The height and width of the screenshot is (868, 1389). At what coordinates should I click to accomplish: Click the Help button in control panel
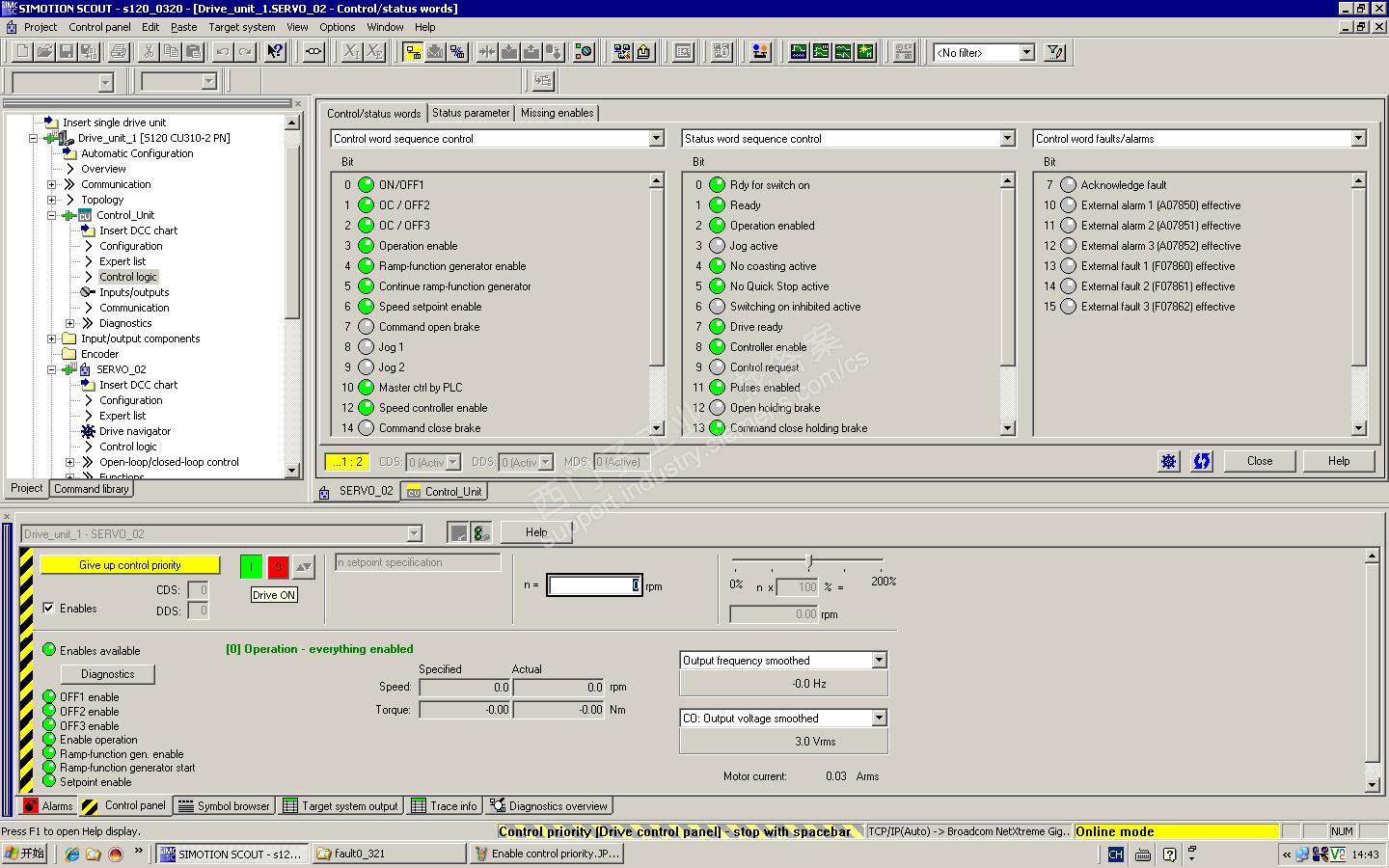[536, 532]
